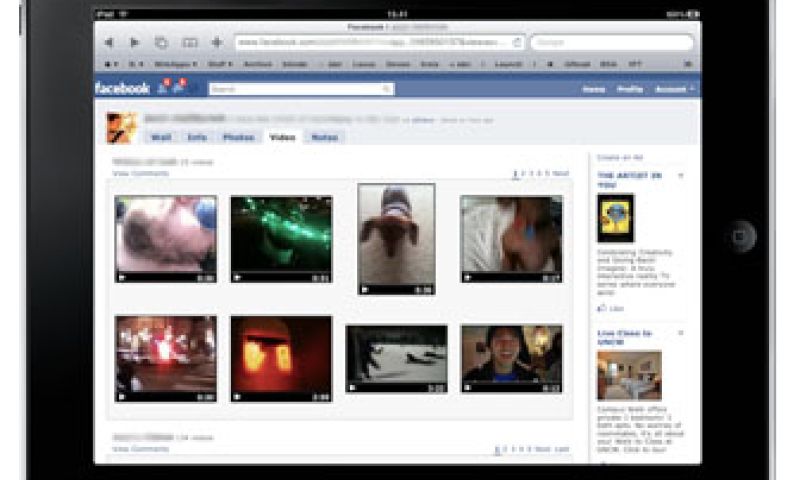
Task: Tap the plus add-bookmark icon
Action: pos(217,42)
